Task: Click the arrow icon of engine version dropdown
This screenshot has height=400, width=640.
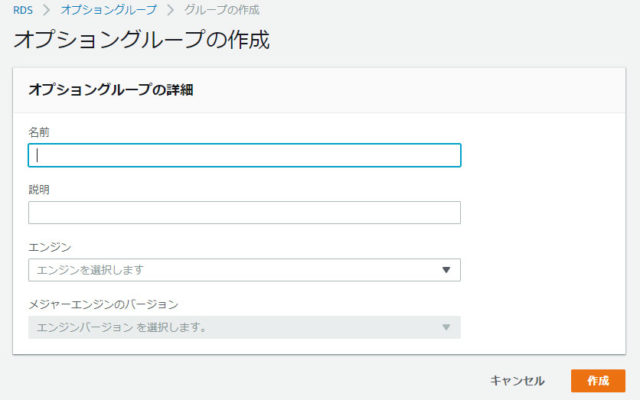Action: pos(446,327)
